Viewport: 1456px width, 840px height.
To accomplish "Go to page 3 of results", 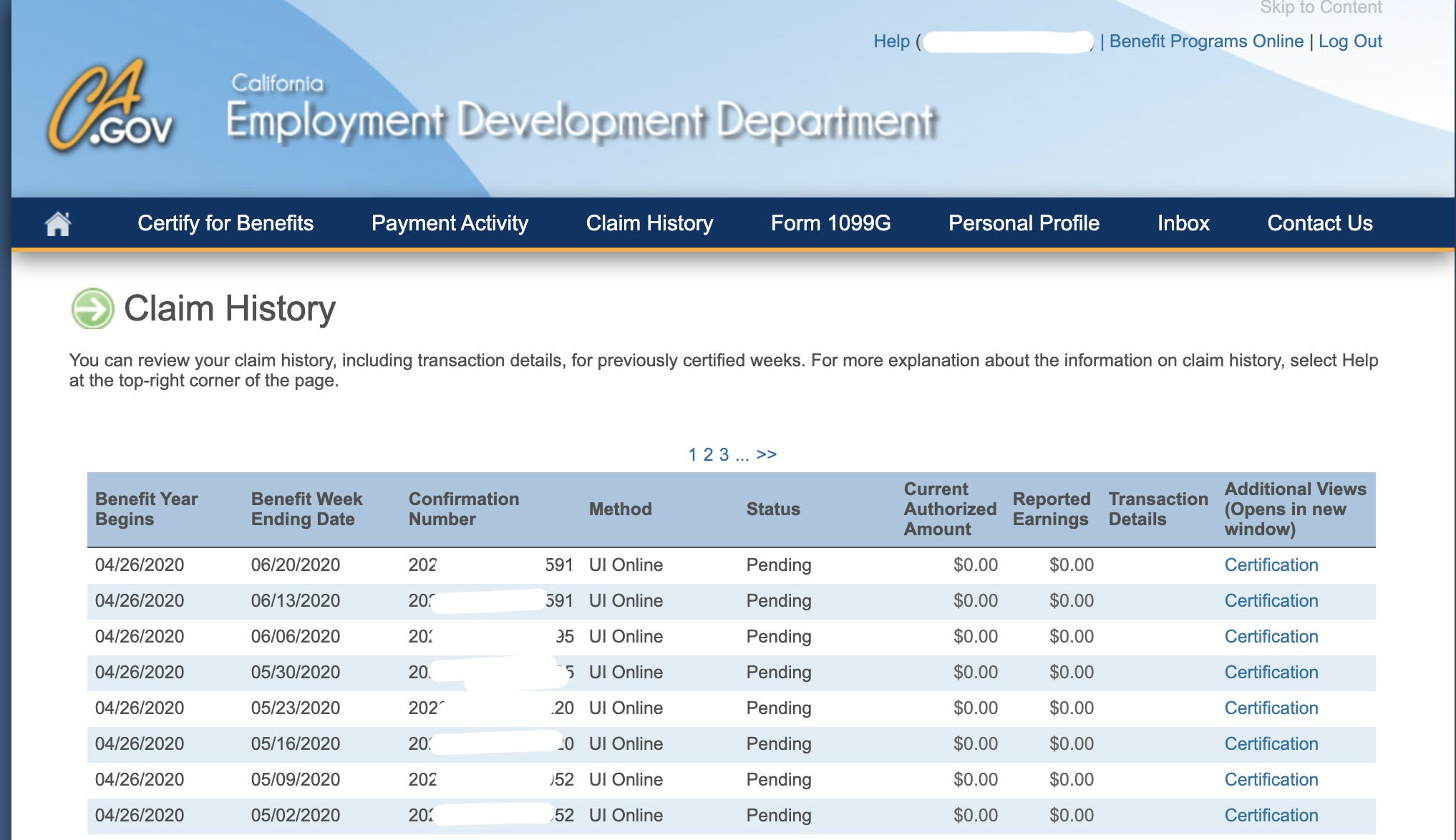I will click(724, 454).
